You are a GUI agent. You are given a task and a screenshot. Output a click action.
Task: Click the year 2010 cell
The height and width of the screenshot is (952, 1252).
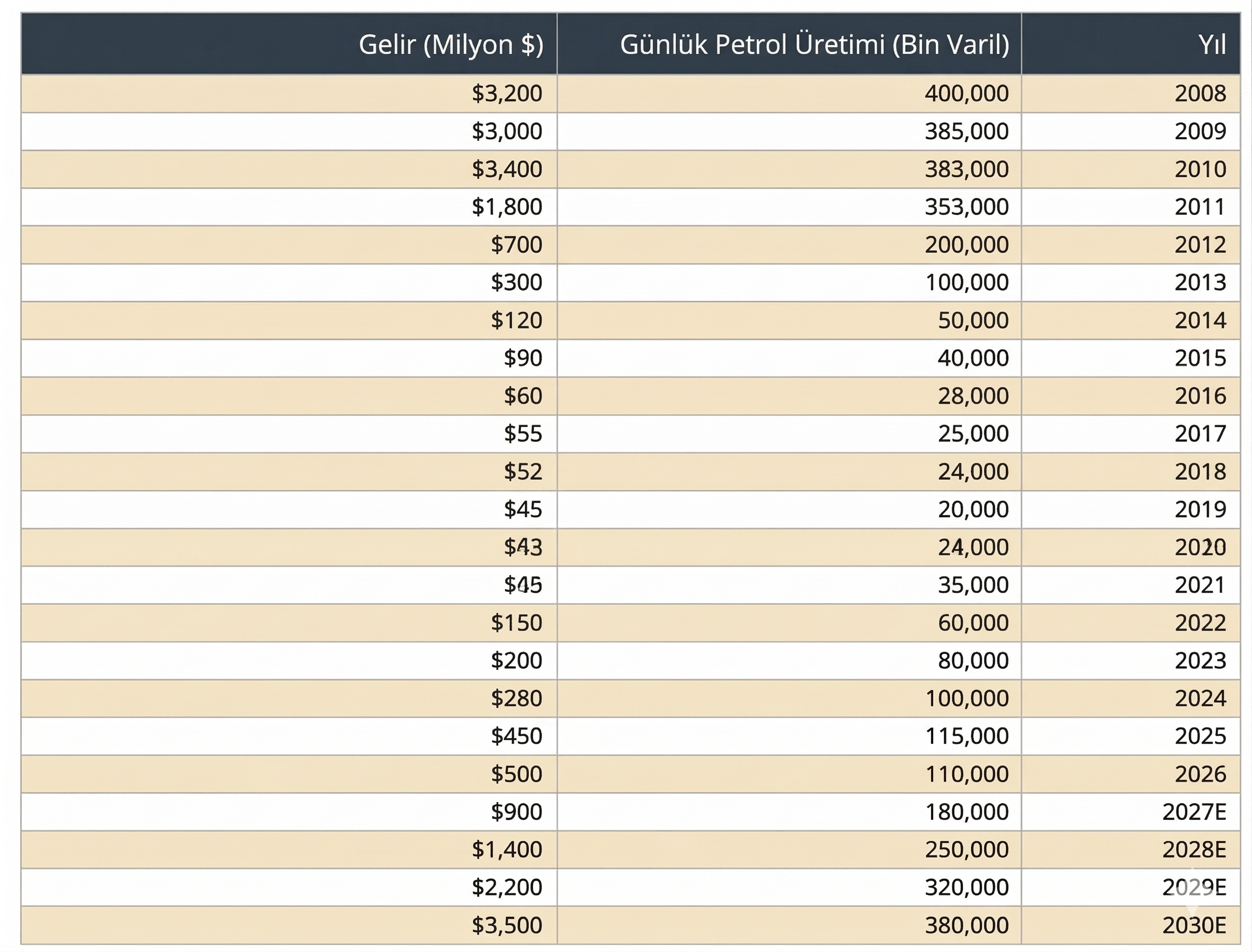pos(1200,169)
